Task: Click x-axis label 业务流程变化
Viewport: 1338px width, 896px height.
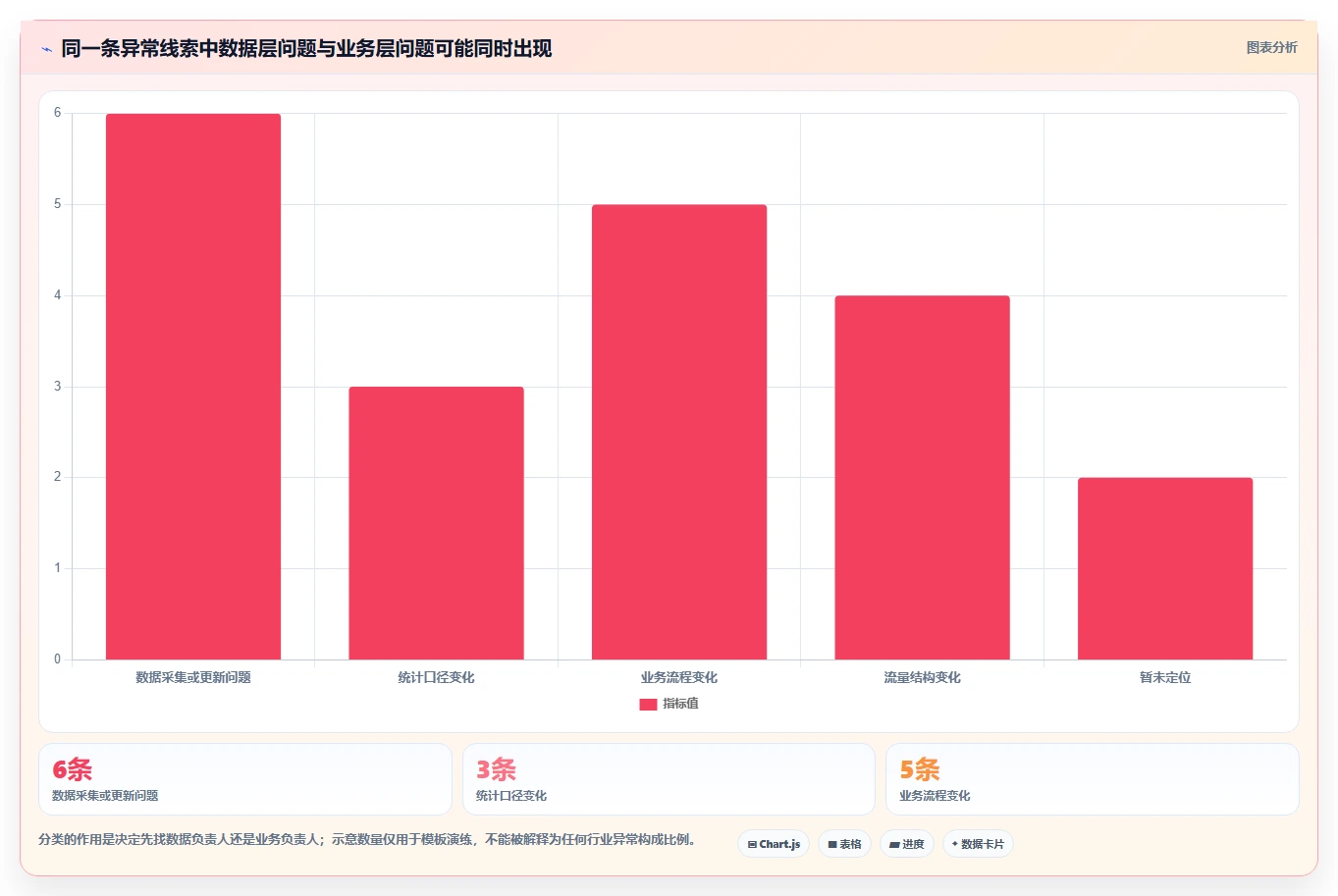Action: click(x=679, y=677)
